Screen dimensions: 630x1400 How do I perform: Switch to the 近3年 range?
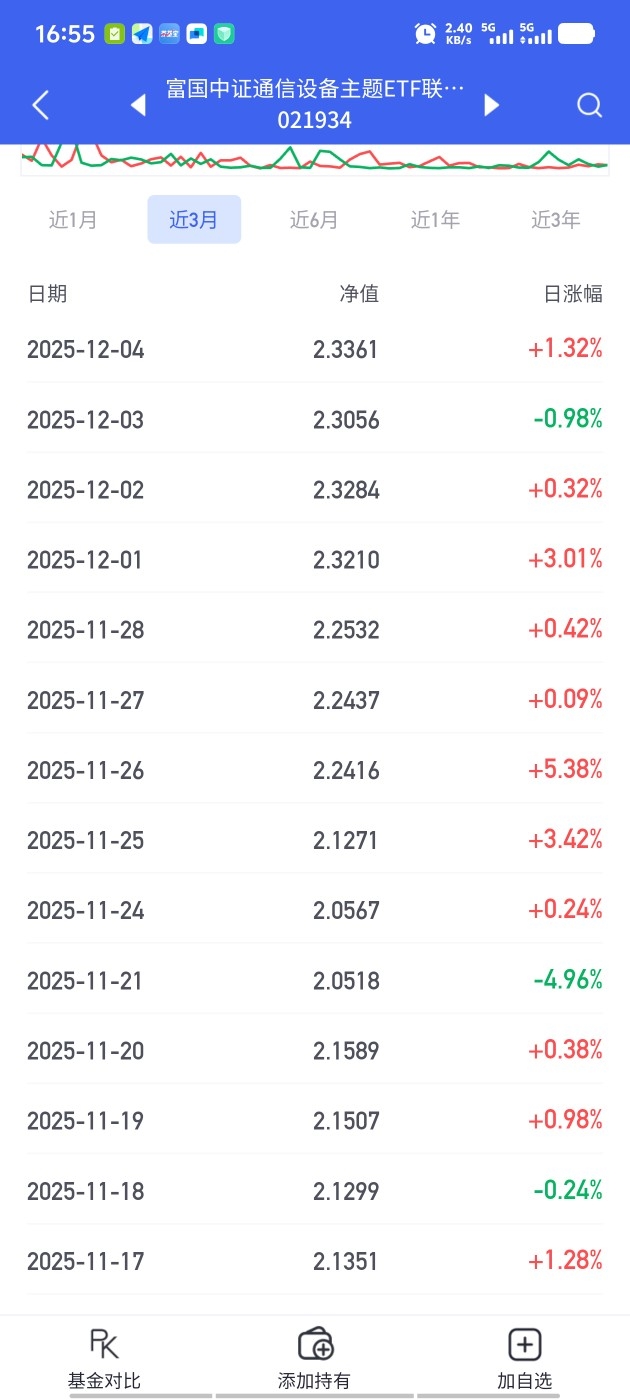555,220
